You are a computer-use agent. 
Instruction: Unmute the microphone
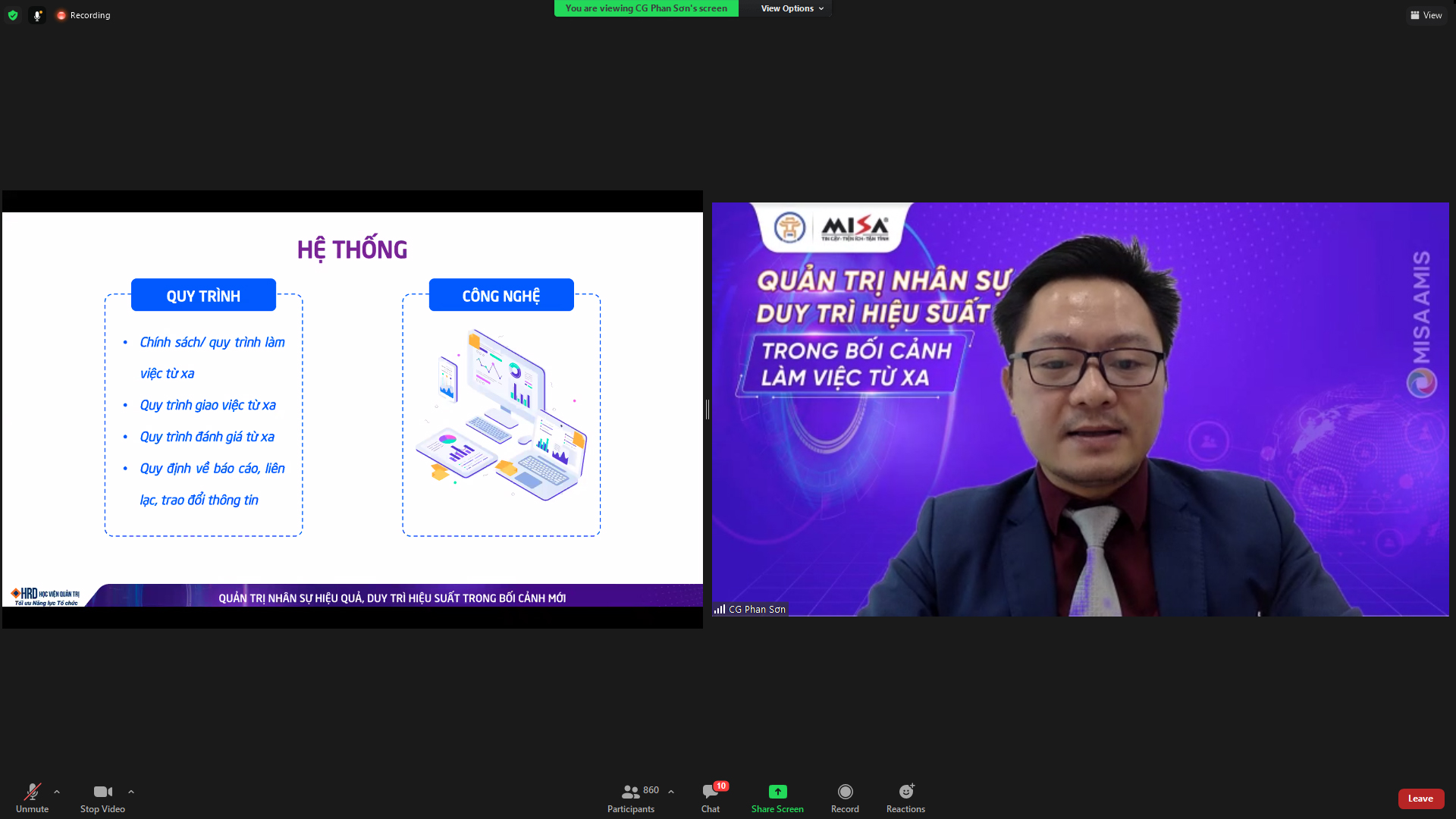pyautogui.click(x=32, y=798)
